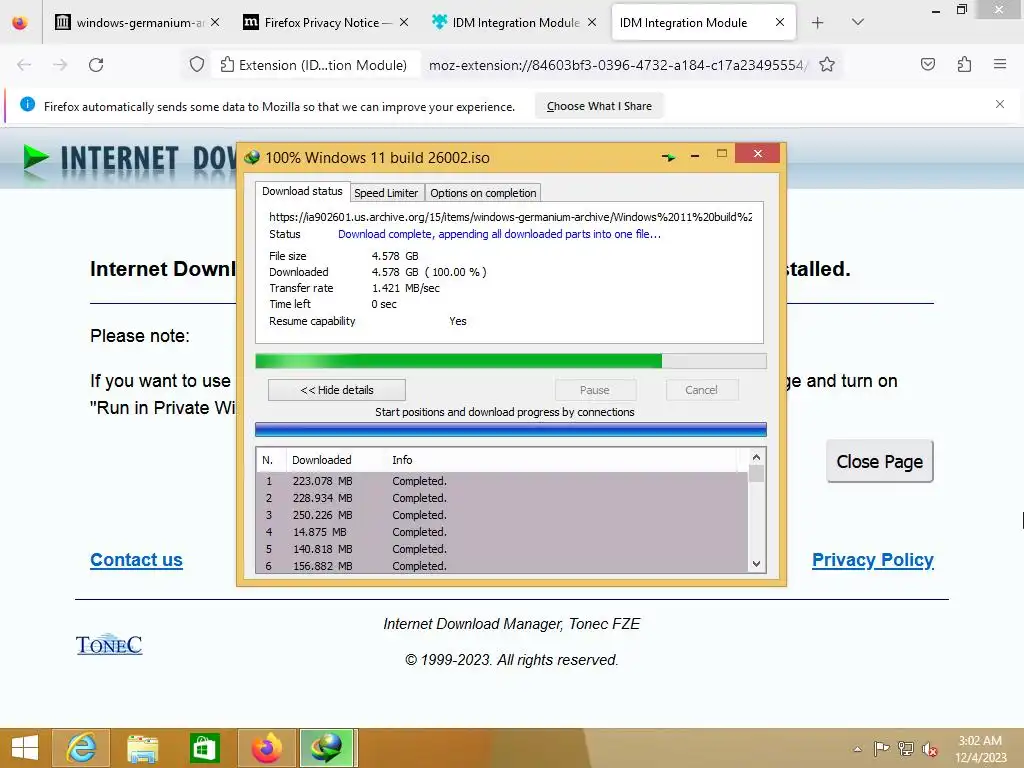Open the Contact us link
The image size is (1024, 768).
click(x=136, y=560)
